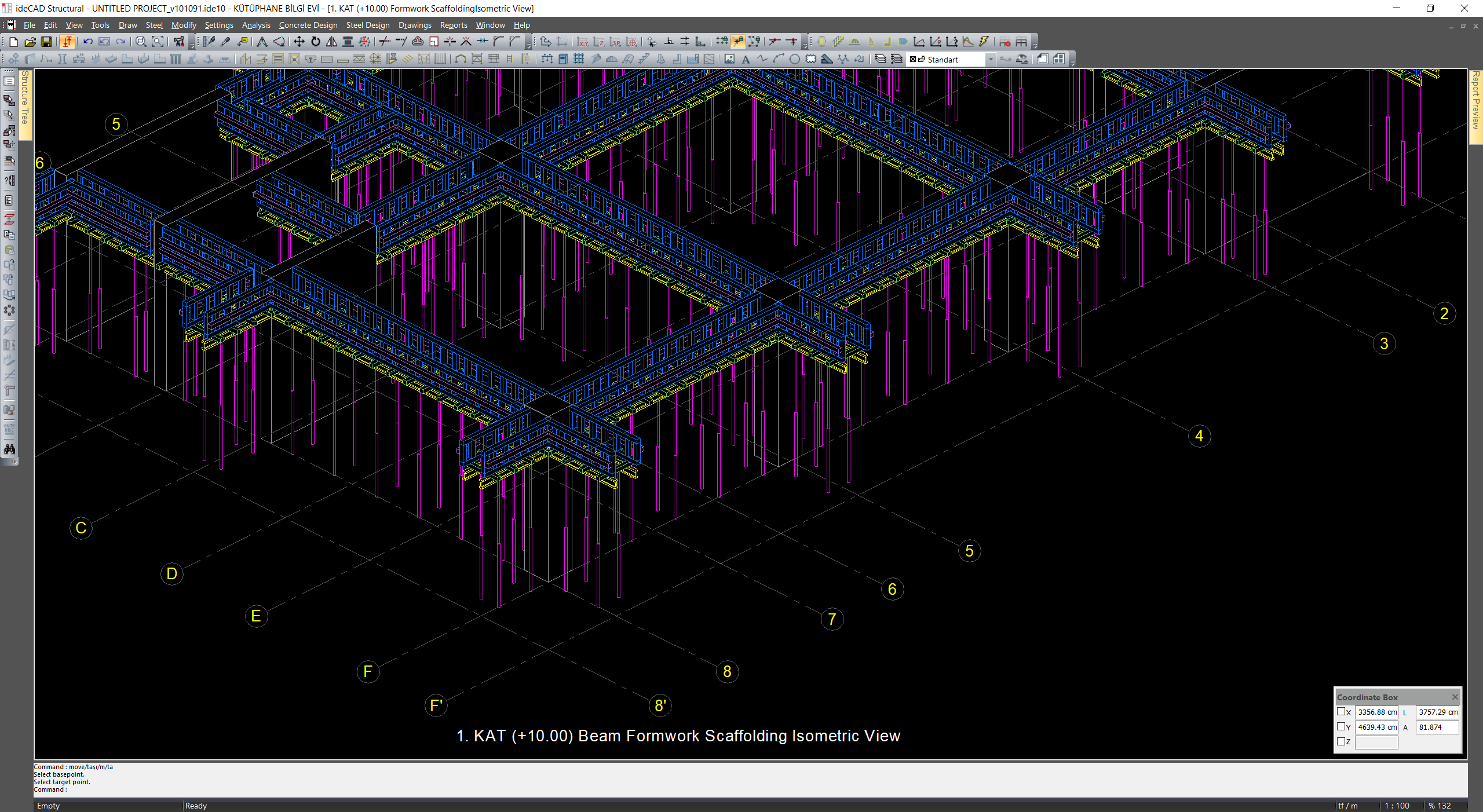
Task: Undo the last action with the blue arrow
Action: pos(88,42)
